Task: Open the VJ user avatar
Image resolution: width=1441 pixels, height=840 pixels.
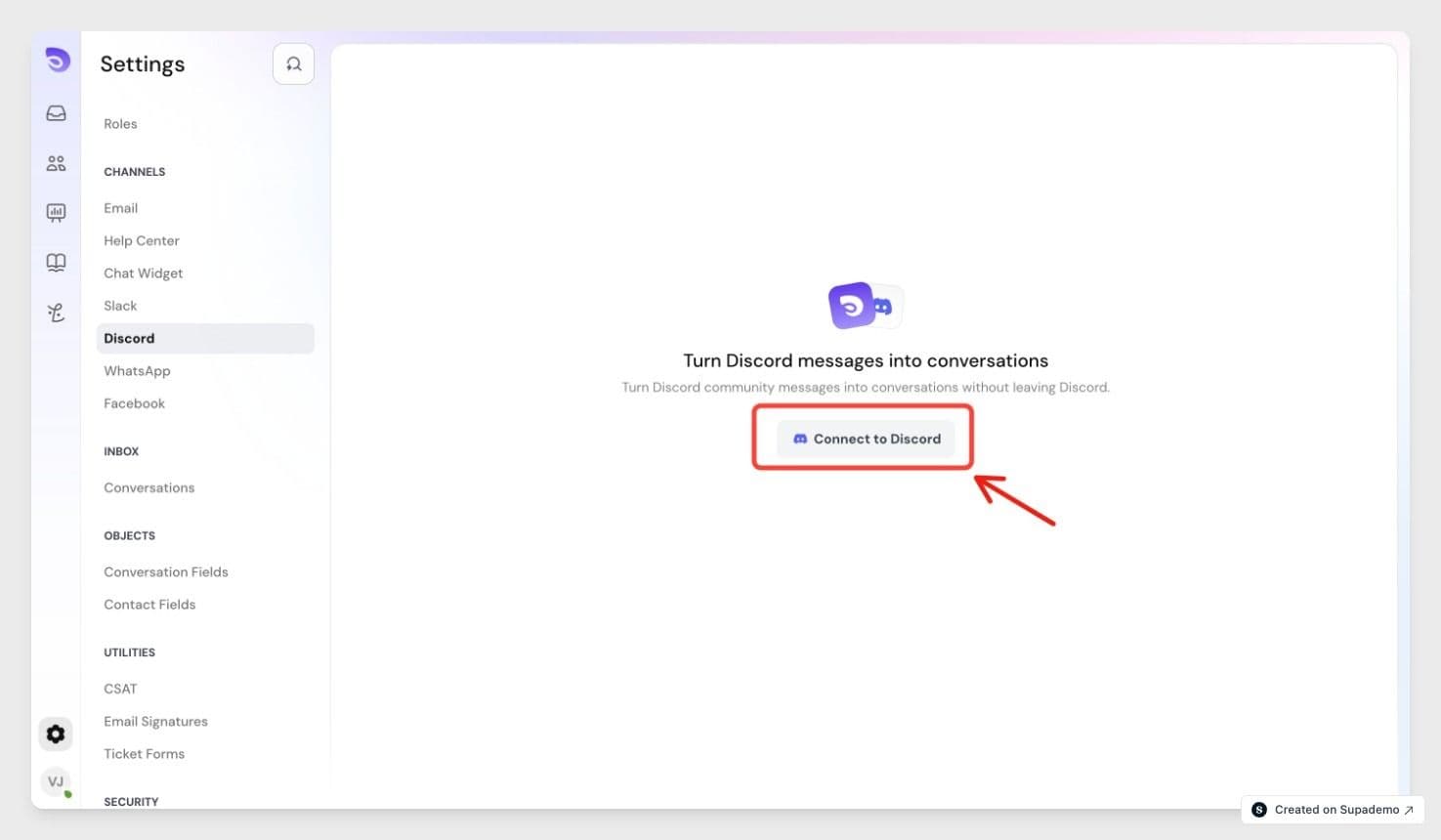Action: 56,781
